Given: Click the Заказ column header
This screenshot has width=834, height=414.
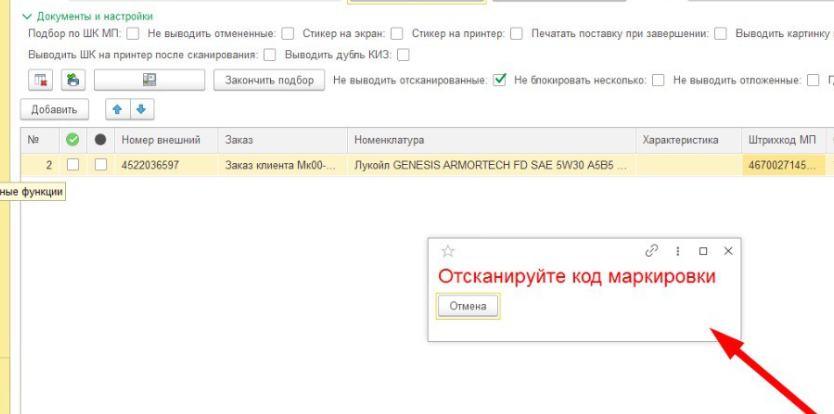Looking at the screenshot, I should [x=282, y=140].
